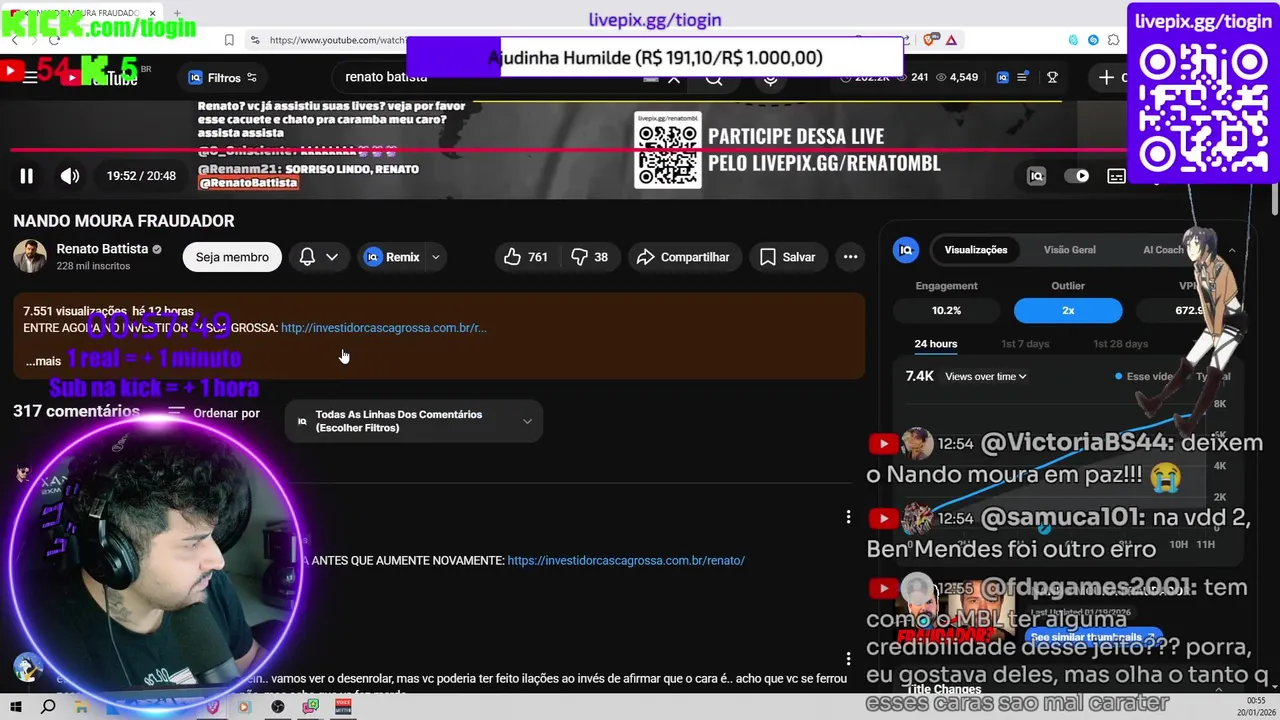The image size is (1280, 720).
Task: Open the IQ icon in player controls
Action: (1037, 176)
